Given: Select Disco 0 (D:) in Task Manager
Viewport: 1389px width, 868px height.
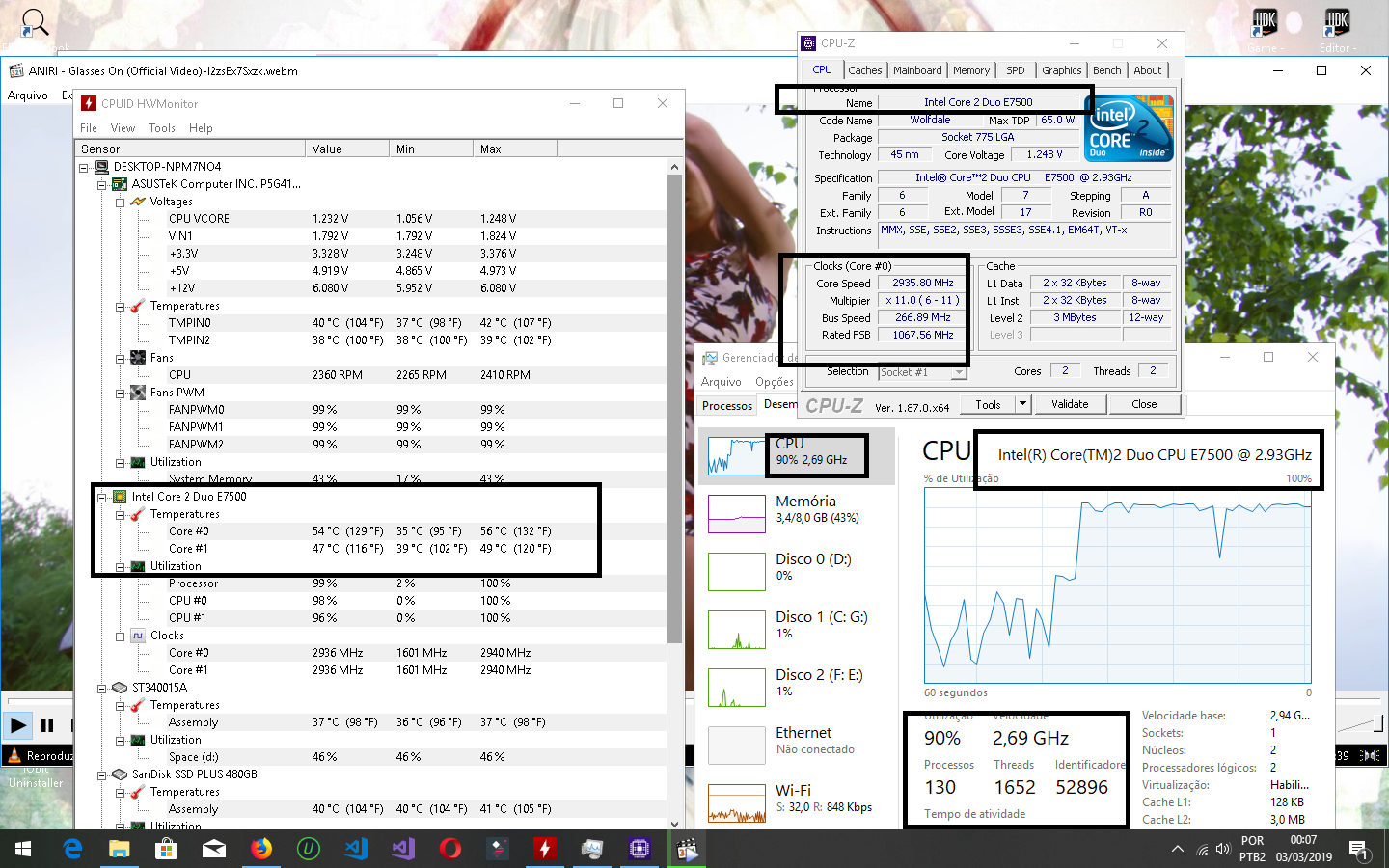Looking at the screenshot, I should (797, 571).
